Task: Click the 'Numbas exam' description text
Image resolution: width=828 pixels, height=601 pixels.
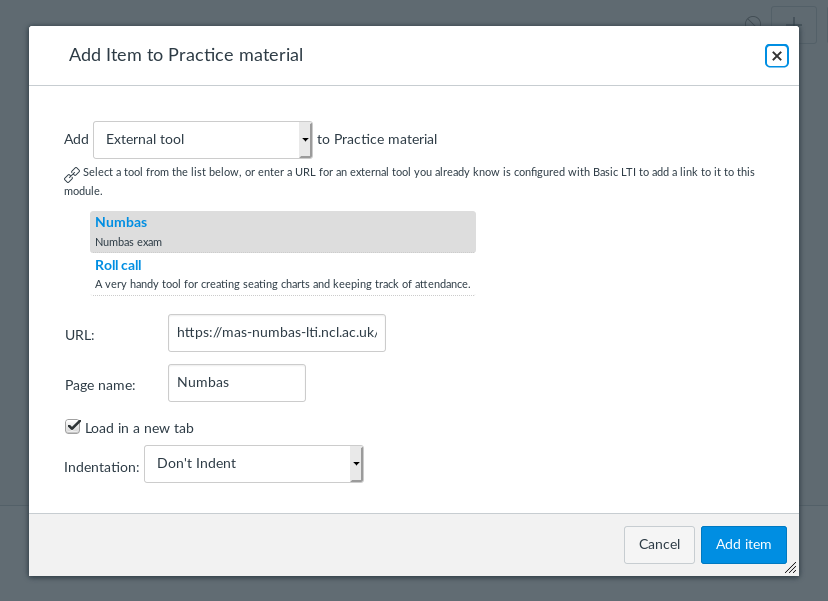Action: point(128,242)
